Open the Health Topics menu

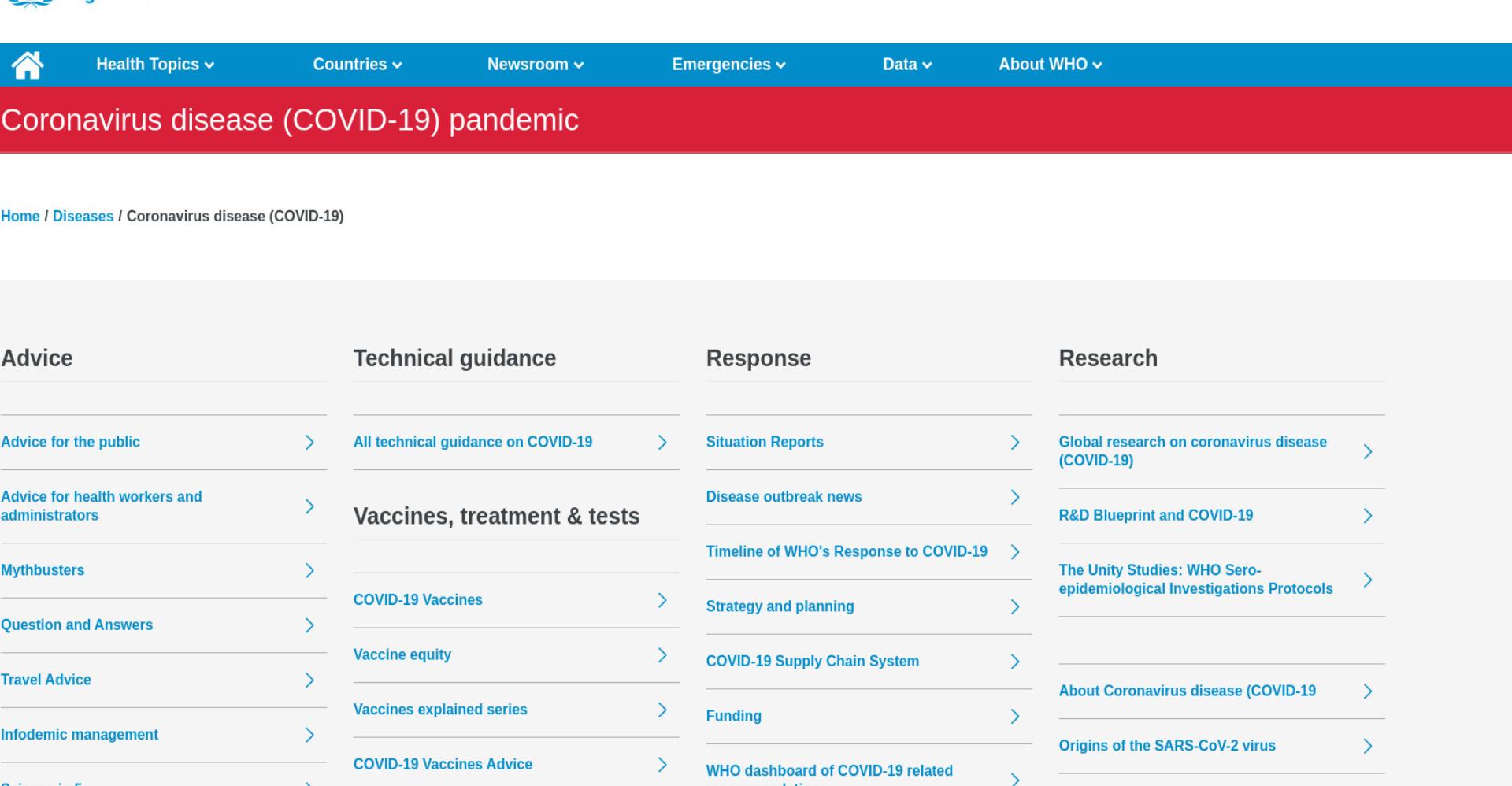(x=155, y=65)
